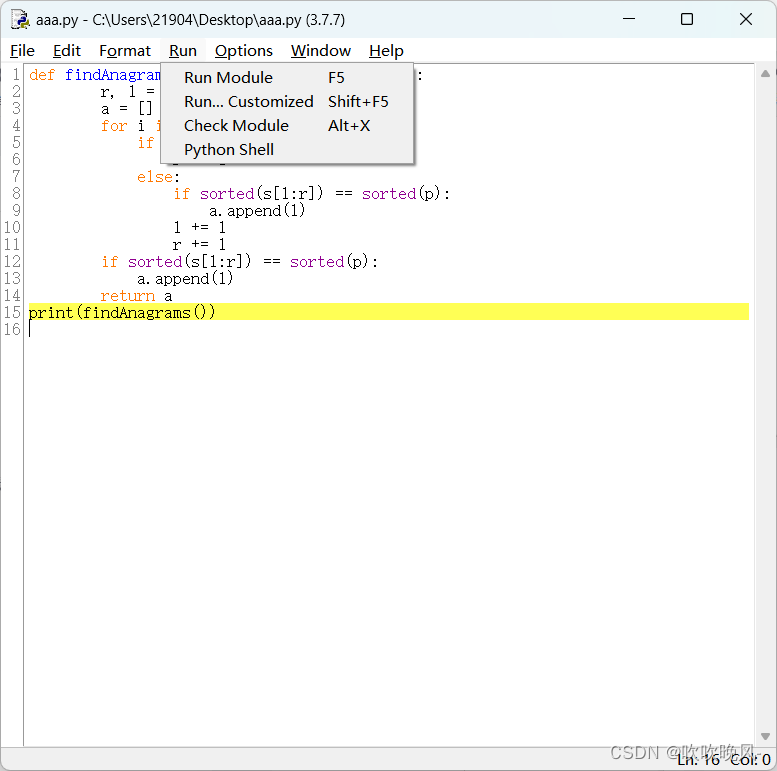Open the File menu

pyautogui.click(x=22, y=51)
